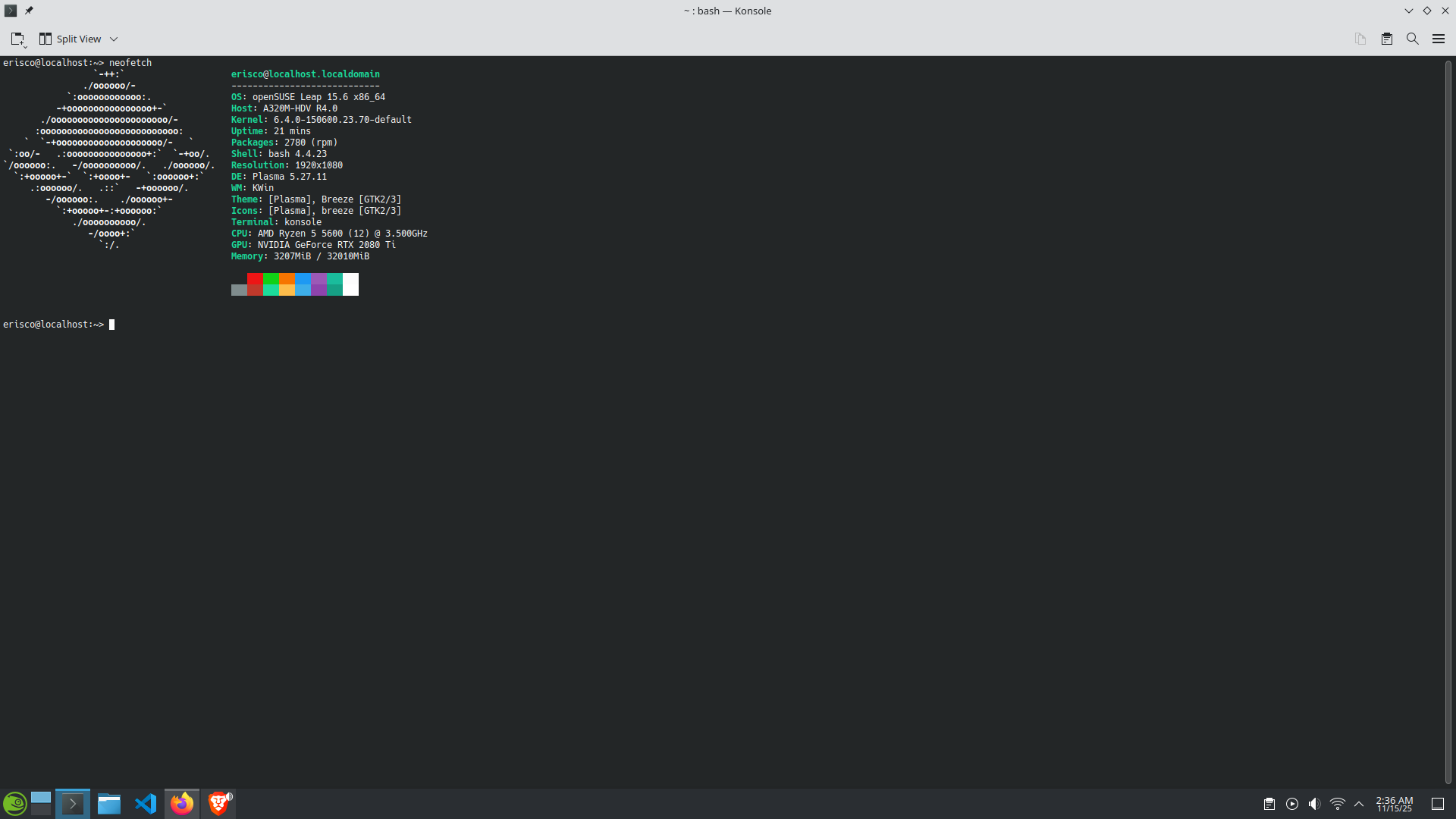
Task: Click the Konsole task in the taskbar
Action: pos(73,803)
